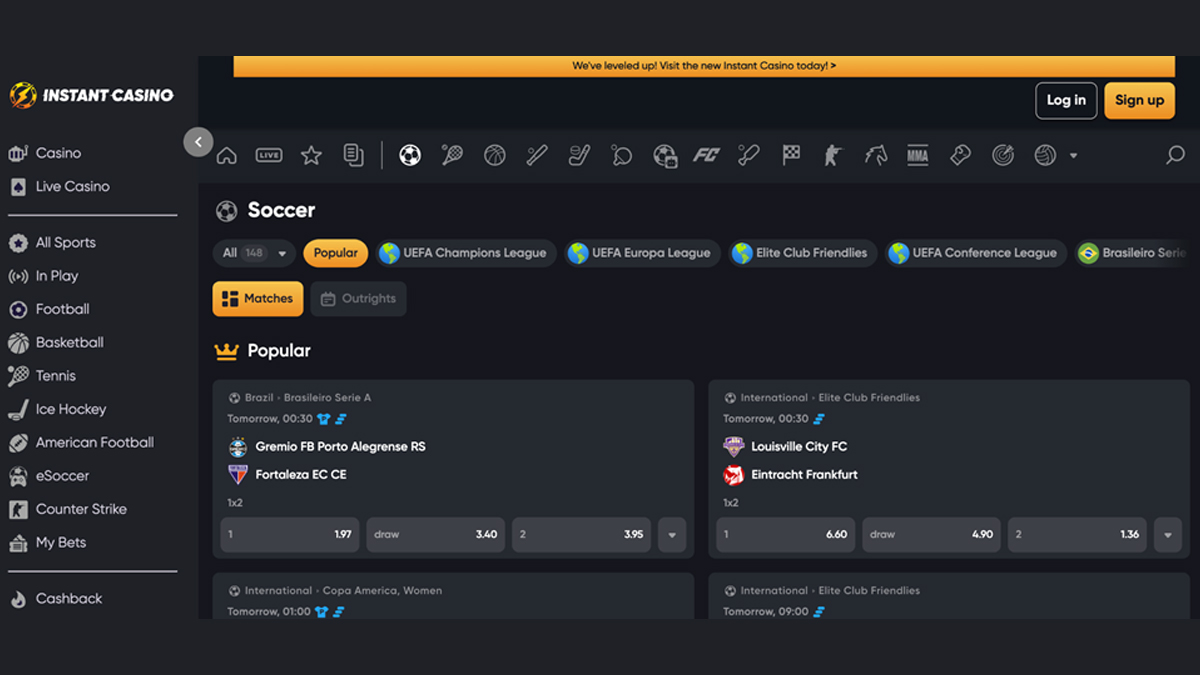1200x675 pixels.
Task: Select the Counter Strike soldier icon in toolbar
Action: [x=833, y=155]
